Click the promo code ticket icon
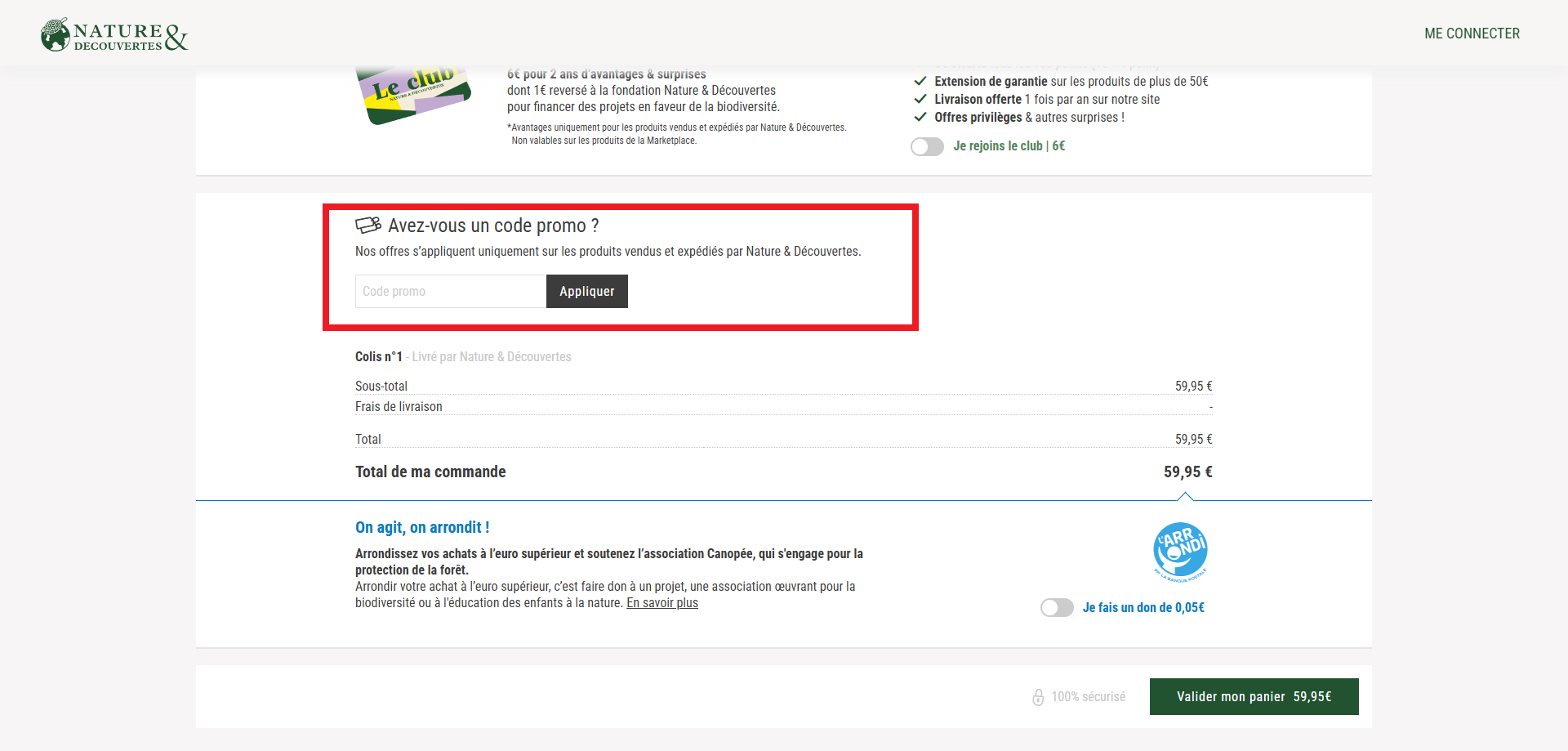The width and height of the screenshot is (1568, 751). (368, 225)
